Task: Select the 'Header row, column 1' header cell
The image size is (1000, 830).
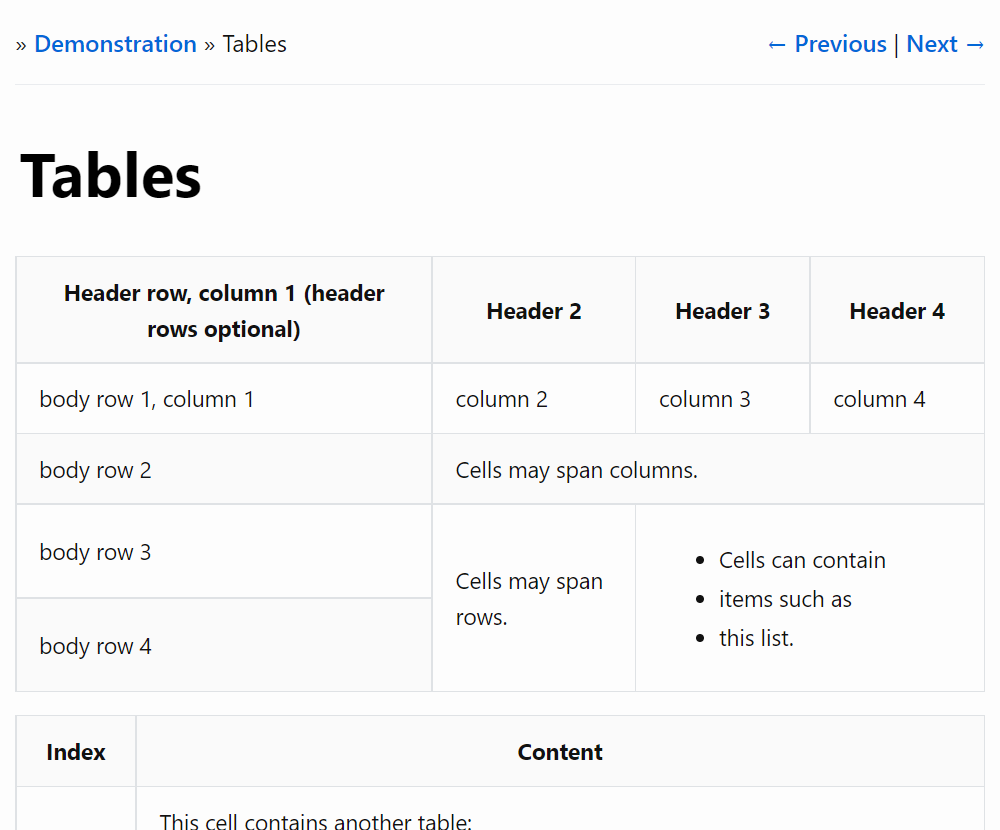Action: click(224, 311)
